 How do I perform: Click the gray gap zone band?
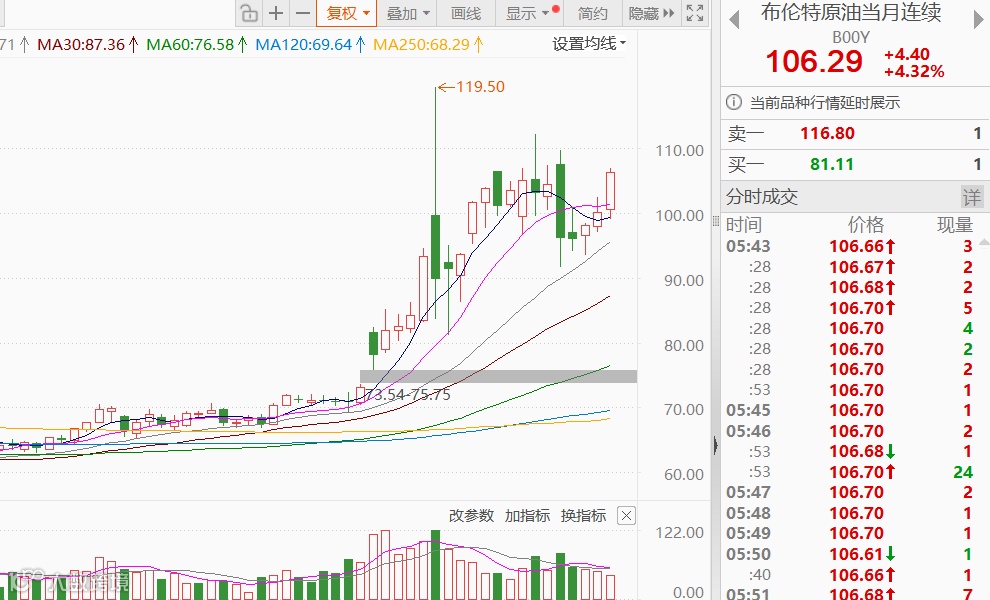click(x=498, y=376)
